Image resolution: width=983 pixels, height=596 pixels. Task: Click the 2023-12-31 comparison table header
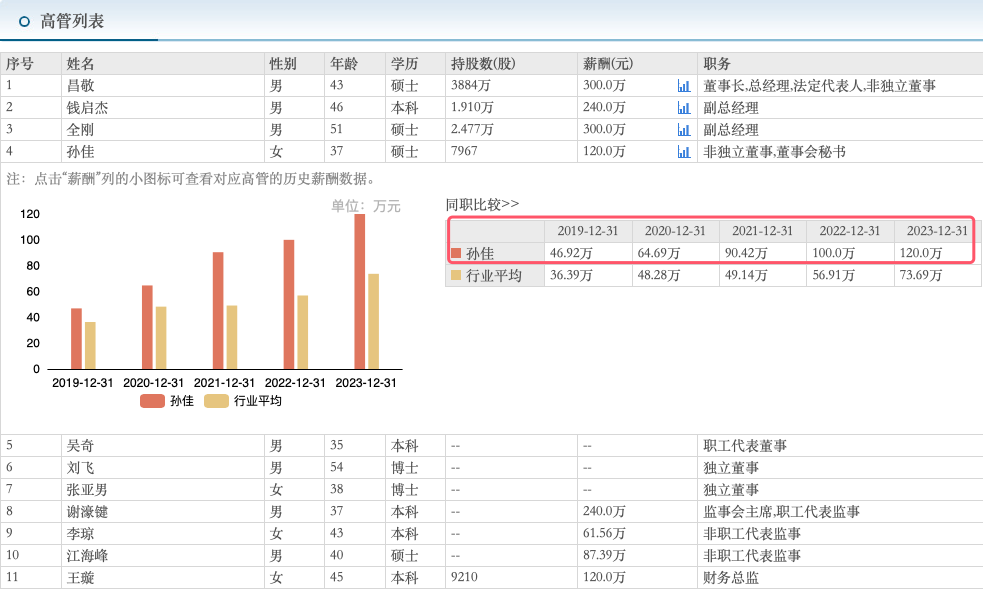937,231
